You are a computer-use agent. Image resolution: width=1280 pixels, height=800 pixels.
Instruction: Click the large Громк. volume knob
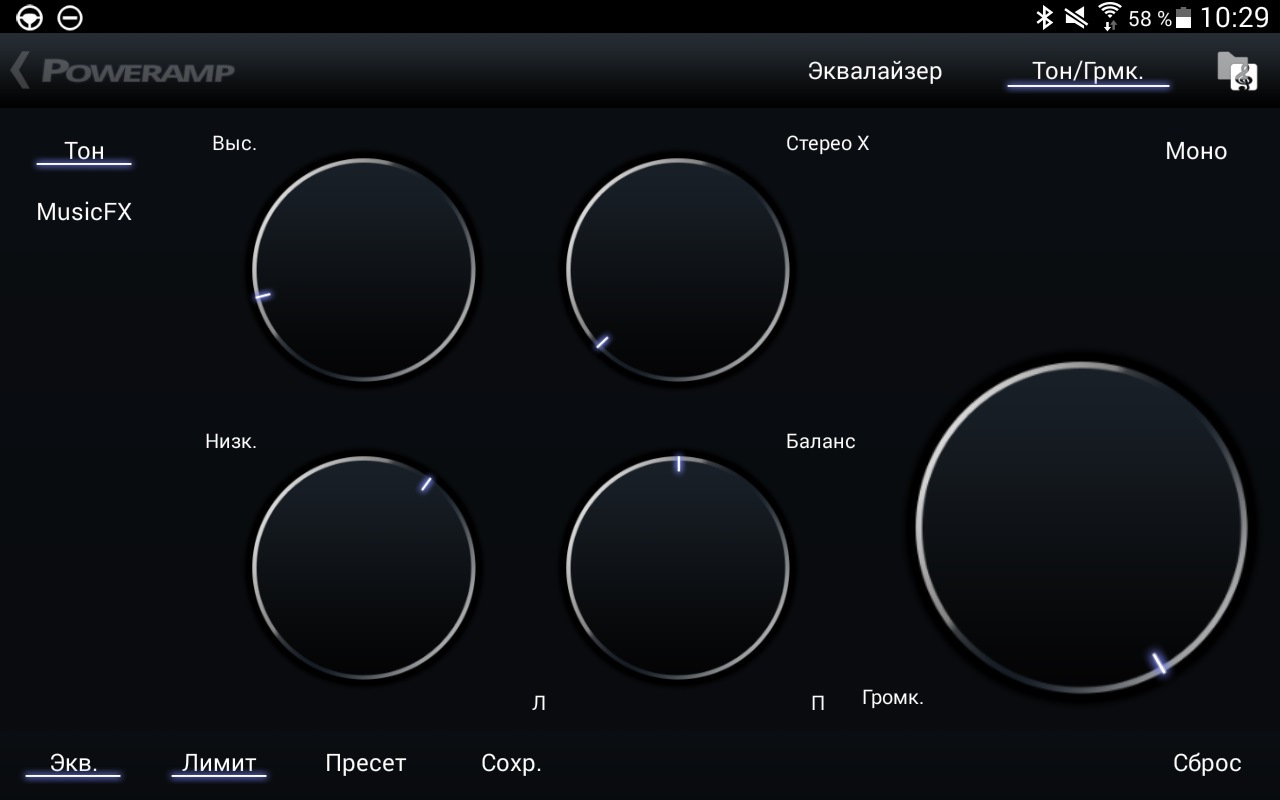click(1081, 528)
